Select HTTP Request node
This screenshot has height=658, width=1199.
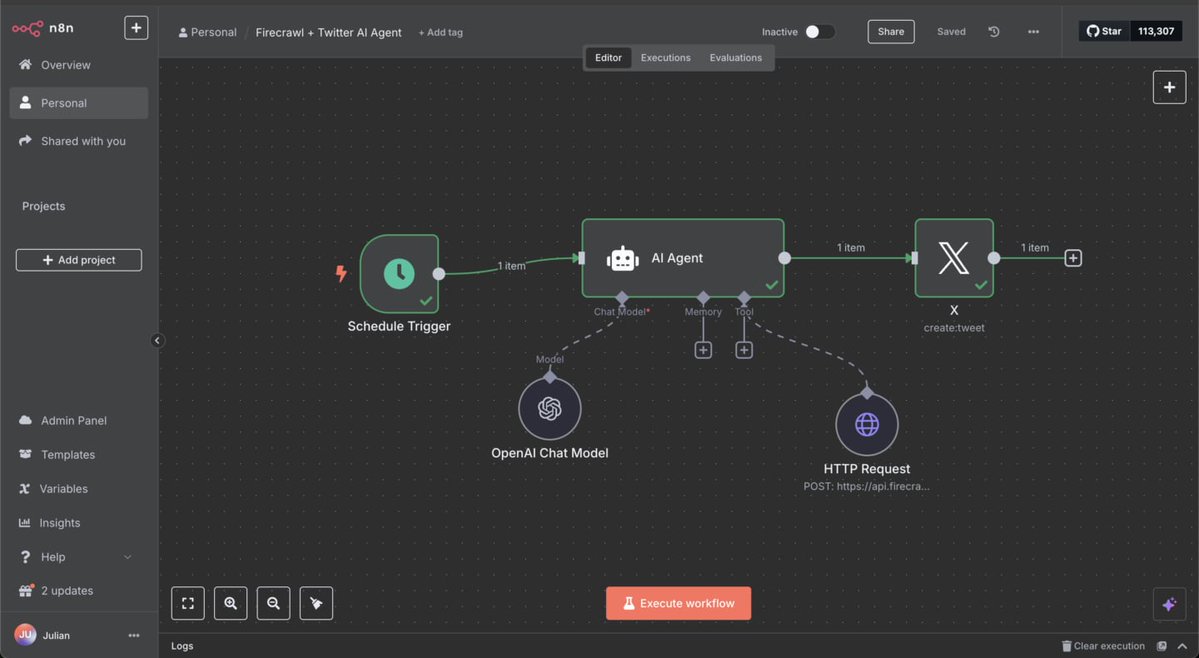(x=866, y=424)
